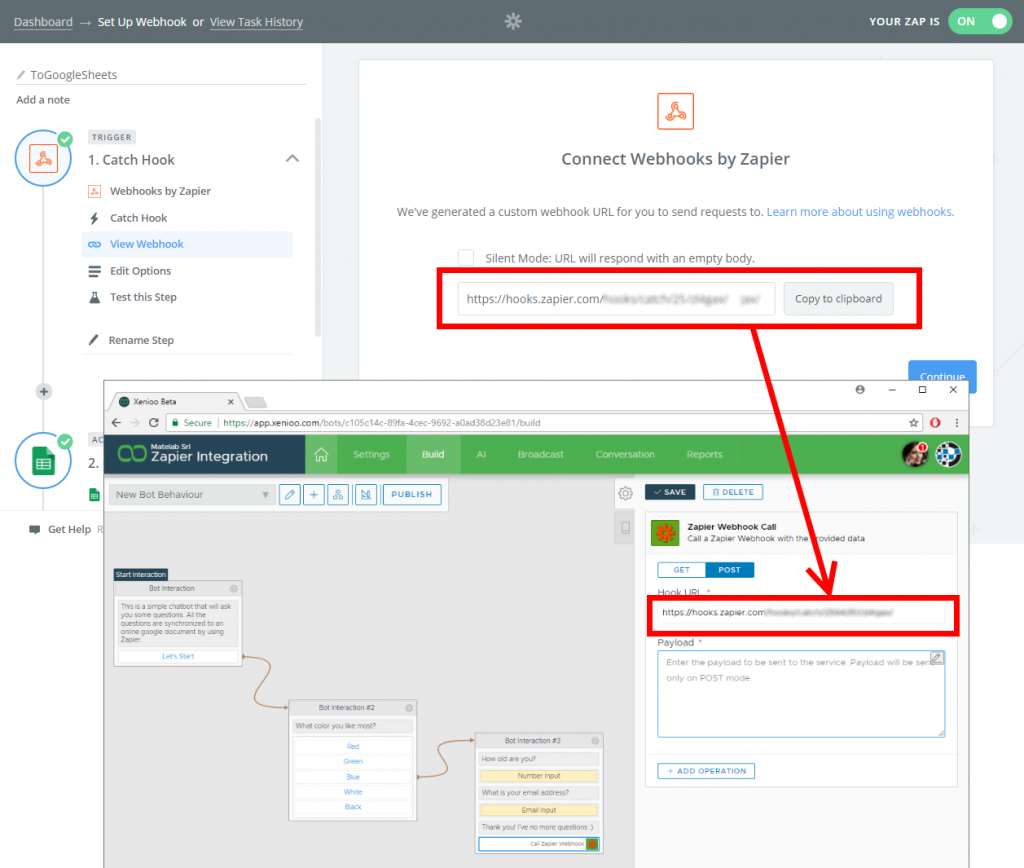This screenshot has height=868, width=1024.
Task: Open the Broadcast tab in Xenioo
Action: (540, 455)
